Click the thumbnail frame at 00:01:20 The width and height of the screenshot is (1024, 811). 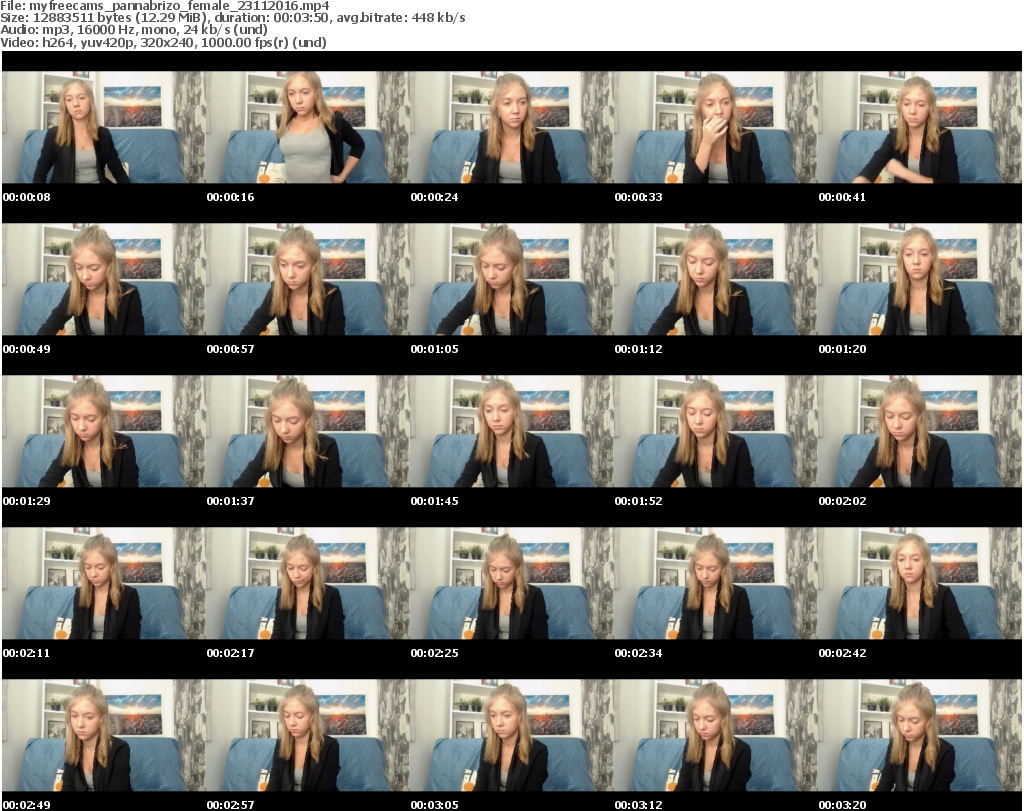[920, 279]
